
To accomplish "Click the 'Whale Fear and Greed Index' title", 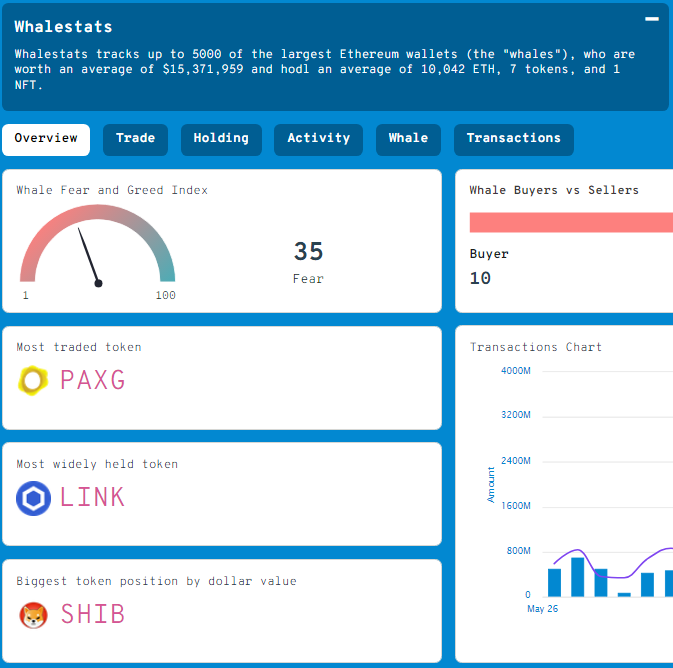I will (112, 190).
